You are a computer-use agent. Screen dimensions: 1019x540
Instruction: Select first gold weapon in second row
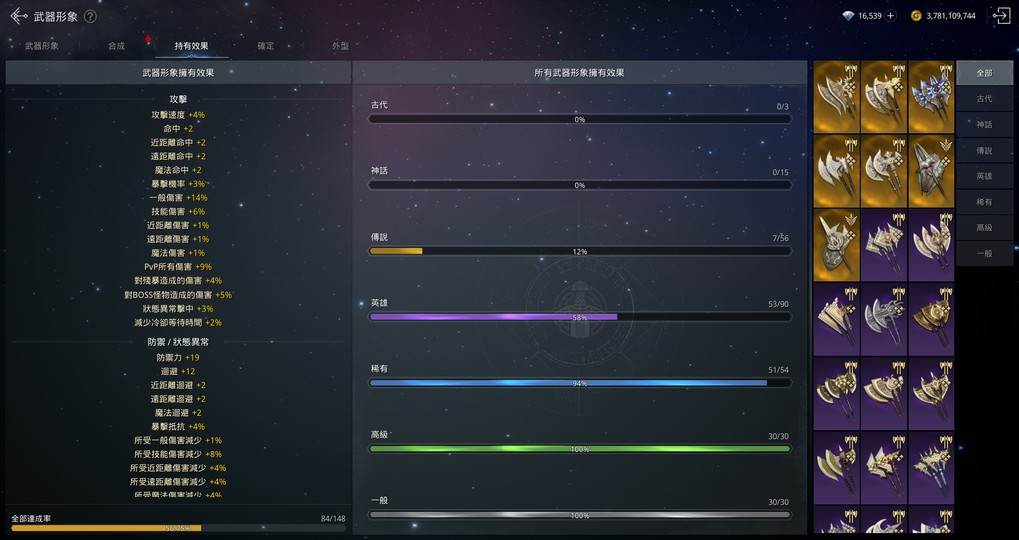point(836,171)
